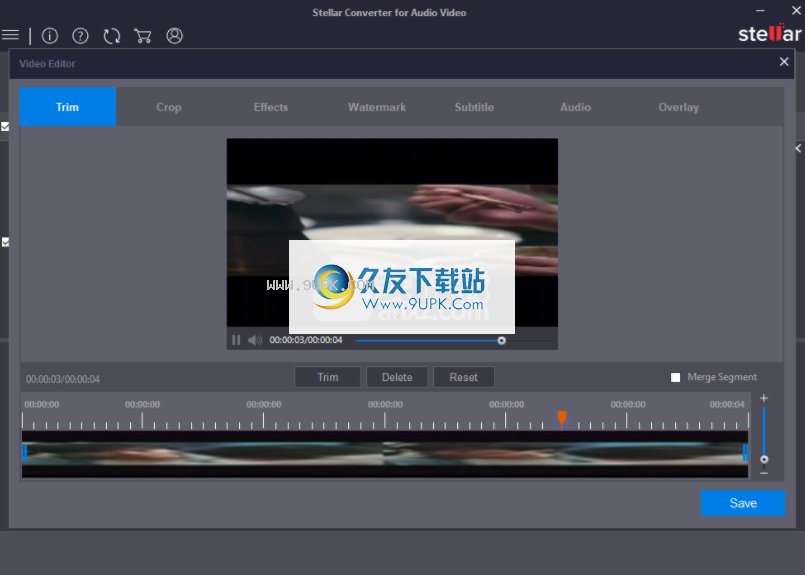Minimize the Stellar Converter window
Image resolution: width=805 pixels, height=575 pixels.
tap(760, 10)
